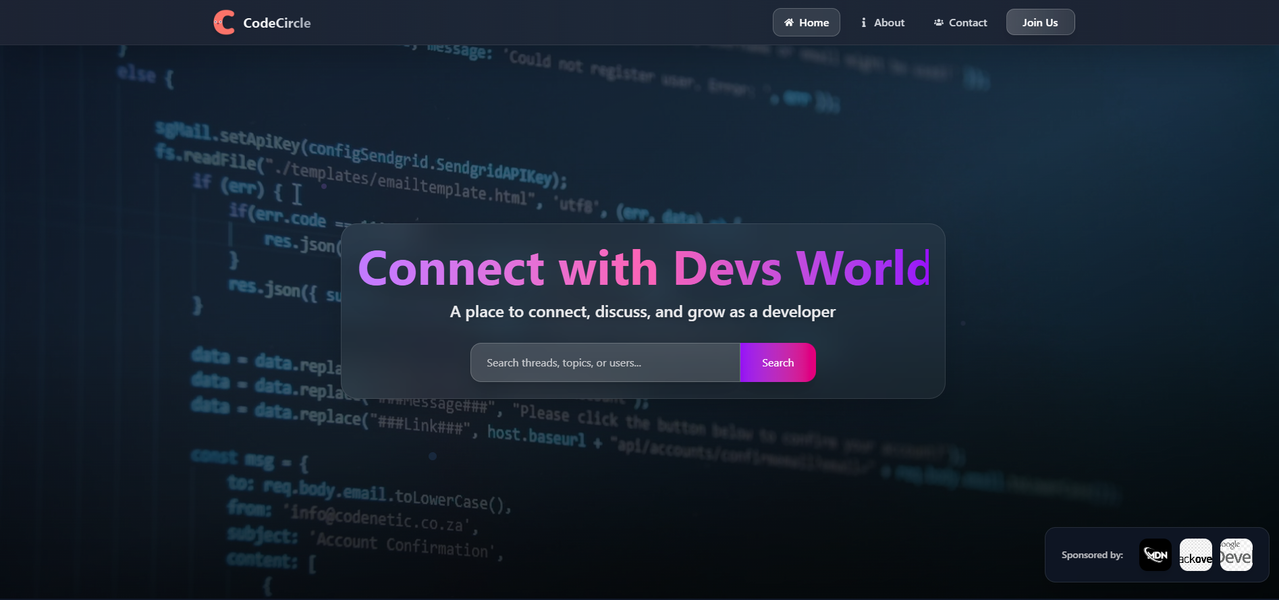Focus the search threads, topics, or users field

pos(605,362)
